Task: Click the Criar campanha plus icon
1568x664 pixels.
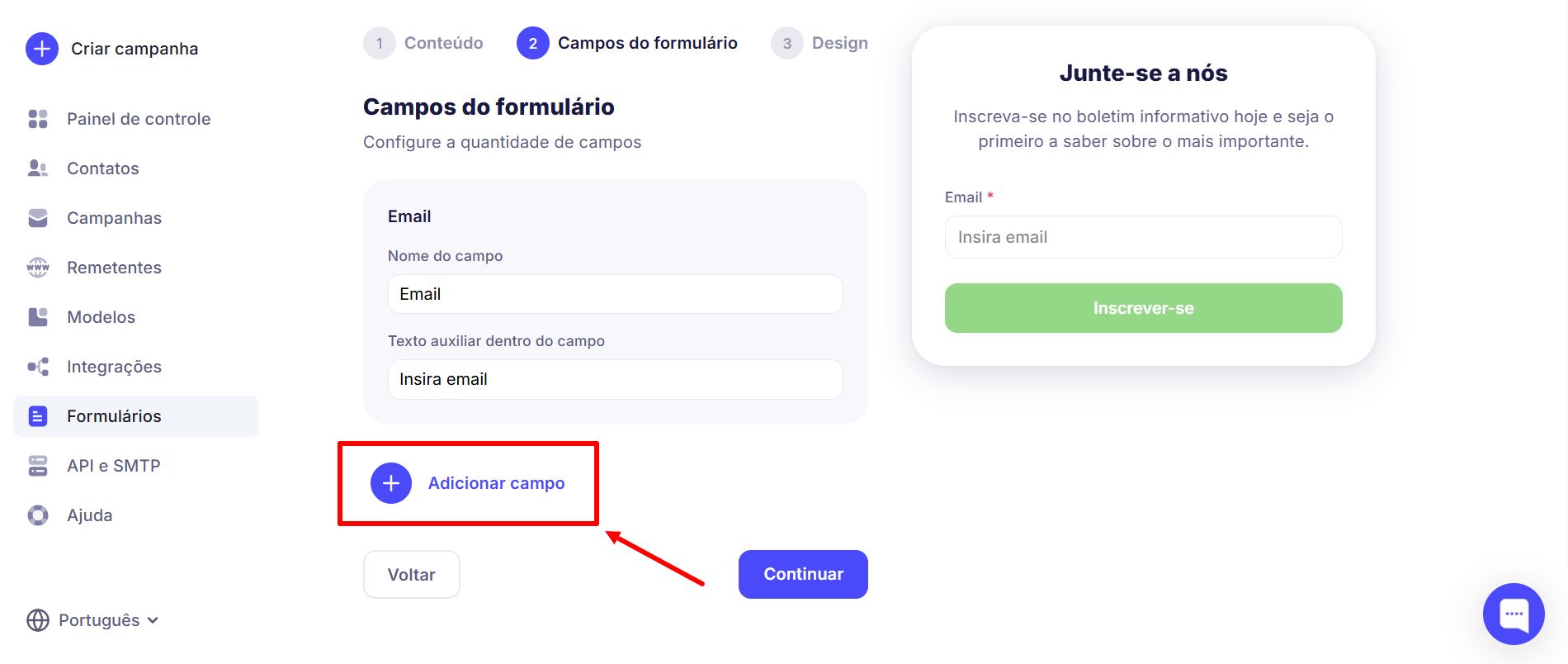Action: point(42,49)
